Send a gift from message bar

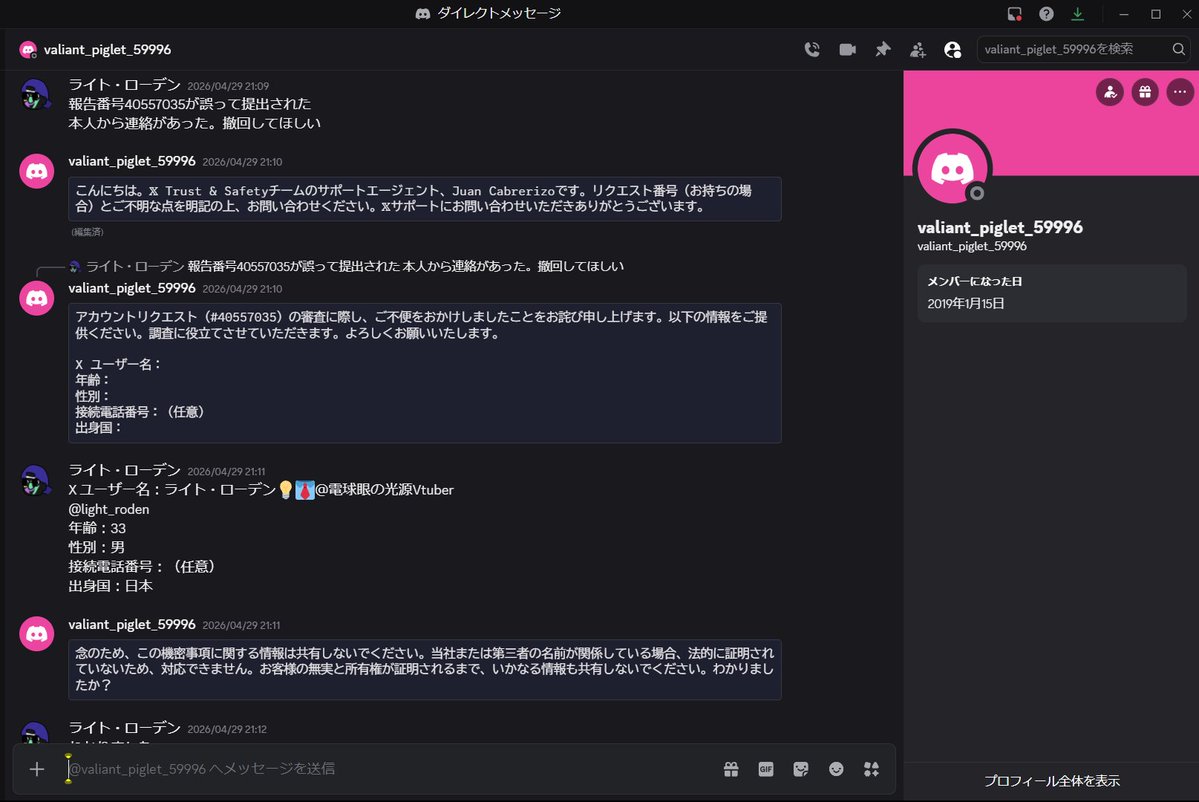(x=731, y=769)
